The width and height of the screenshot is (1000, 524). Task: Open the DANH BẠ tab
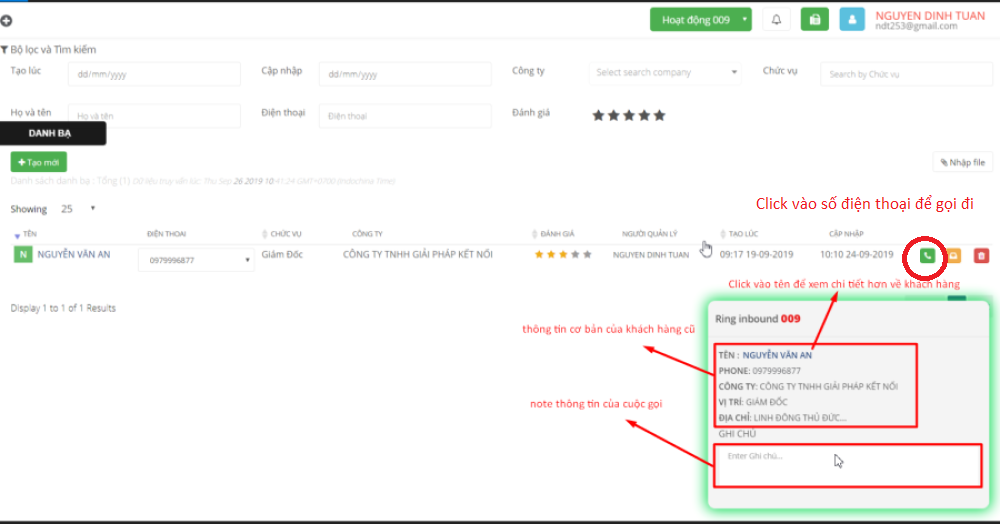tap(53, 133)
